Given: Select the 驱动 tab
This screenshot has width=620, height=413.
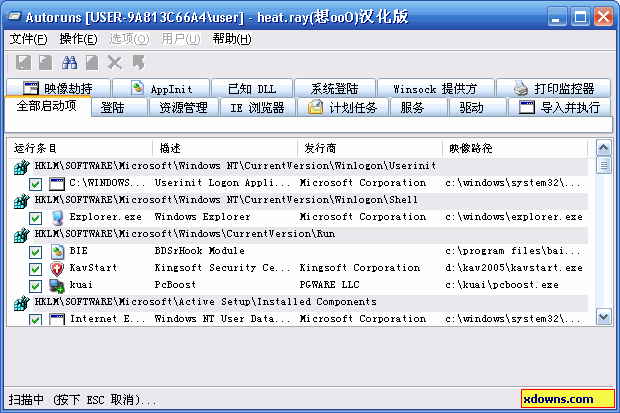Looking at the screenshot, I should click(x=478, y=107).
